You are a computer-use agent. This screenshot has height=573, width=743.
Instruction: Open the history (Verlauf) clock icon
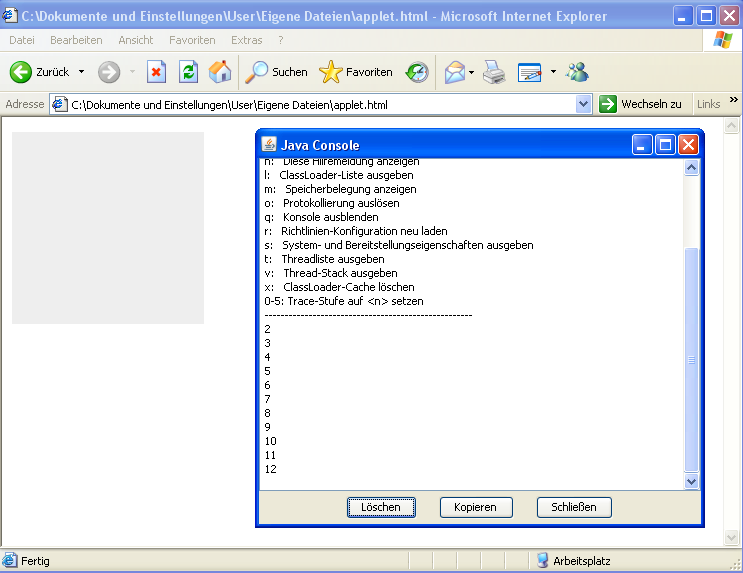click(417, 72)
